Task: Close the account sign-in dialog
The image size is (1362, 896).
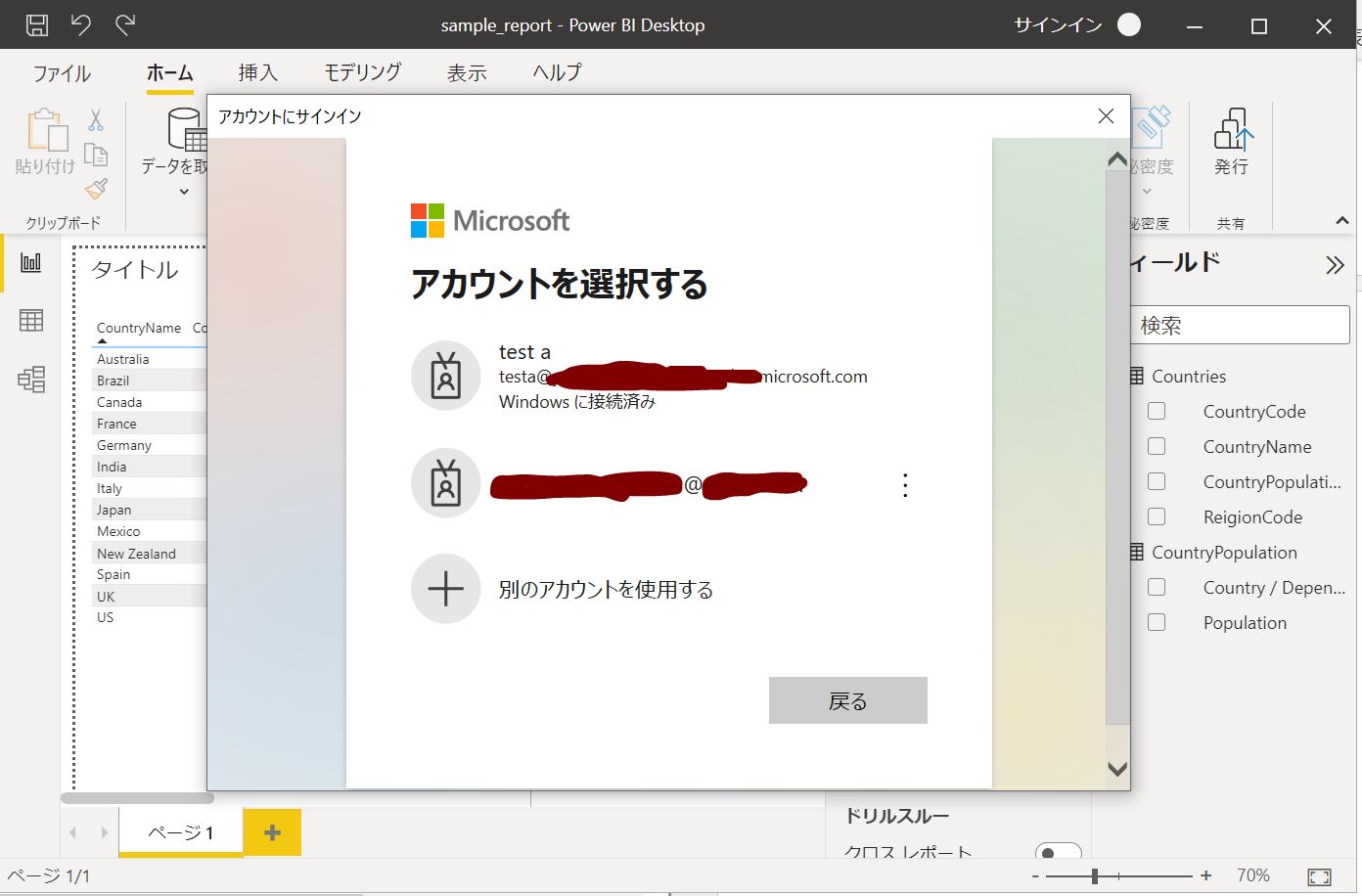Action: click(x=1106, y=115)
